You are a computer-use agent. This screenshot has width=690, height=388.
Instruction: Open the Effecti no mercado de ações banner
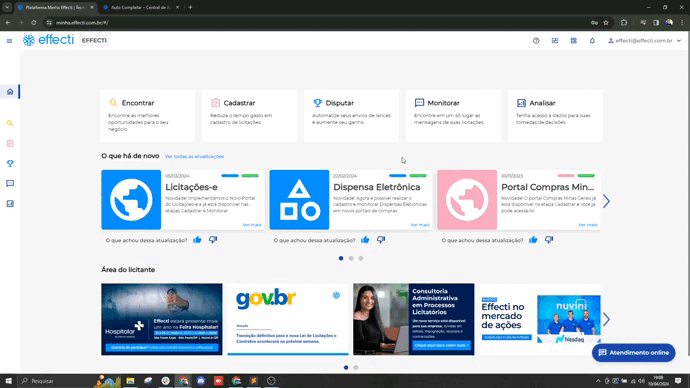click(x=540, y=319)
